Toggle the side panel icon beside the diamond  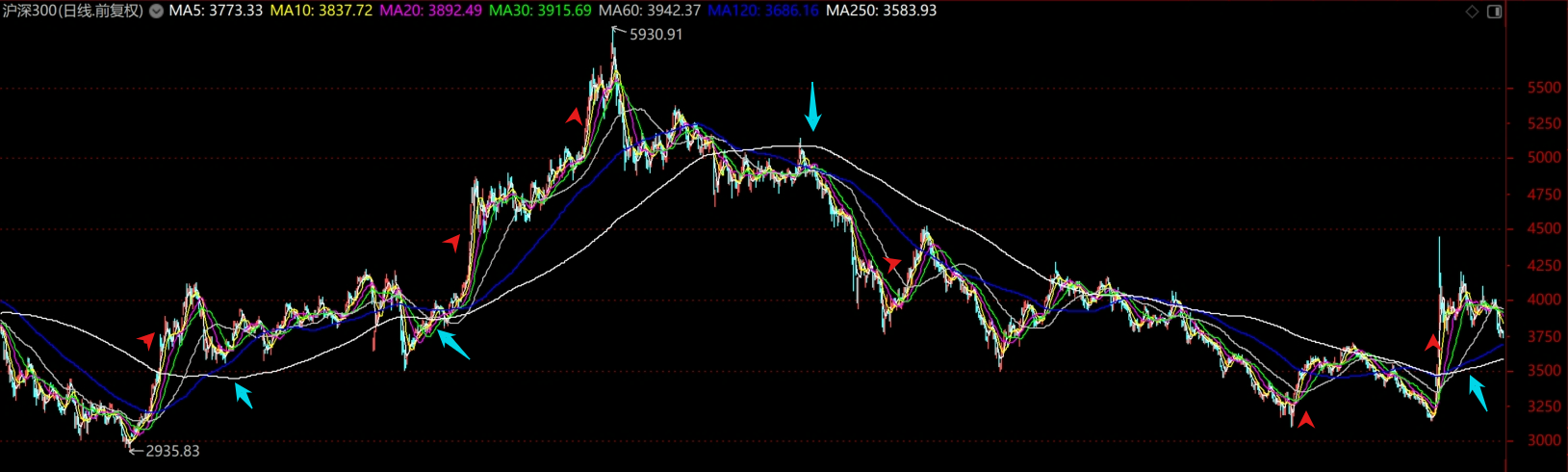coord(1495,12)
